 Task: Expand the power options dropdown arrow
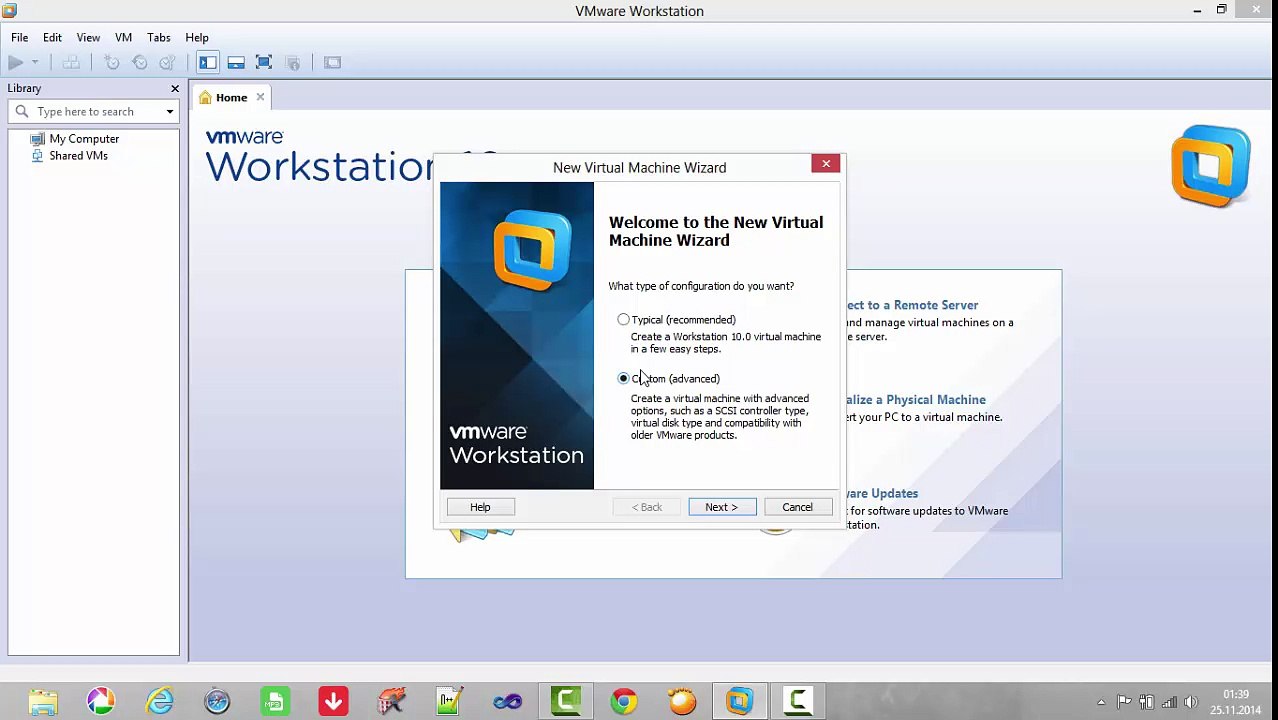[x=35, y=63]
